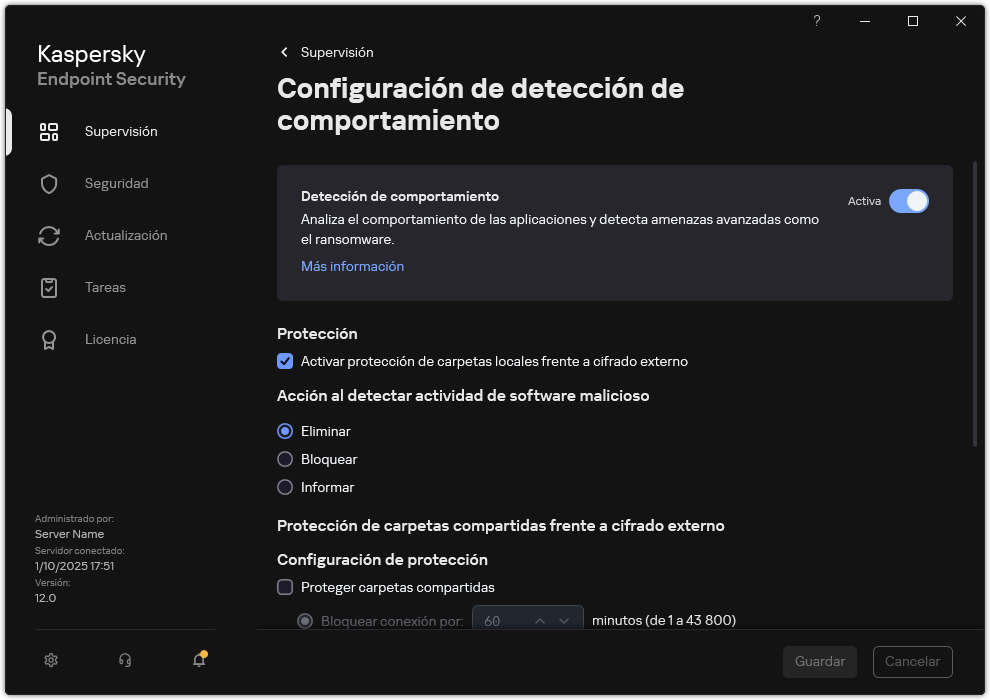Open the Más información link
This screenshot has width=990, height=700.
[352, 266]
